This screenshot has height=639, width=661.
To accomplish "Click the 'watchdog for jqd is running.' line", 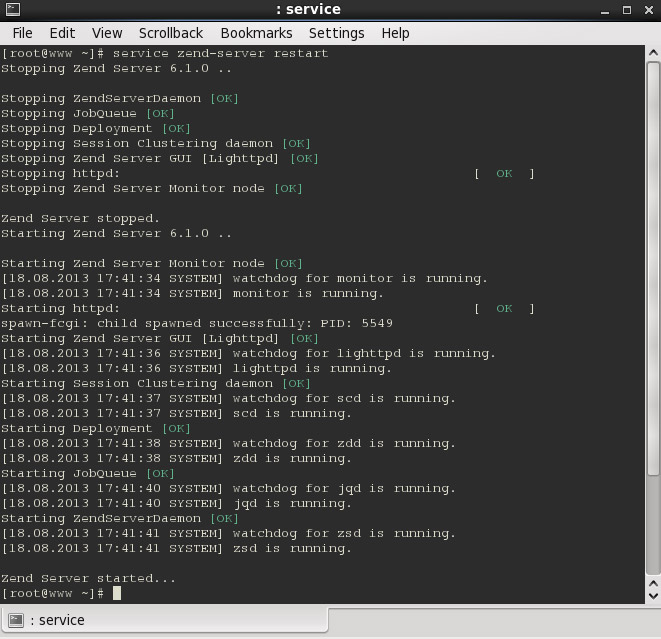I will (x=228, y=489).
